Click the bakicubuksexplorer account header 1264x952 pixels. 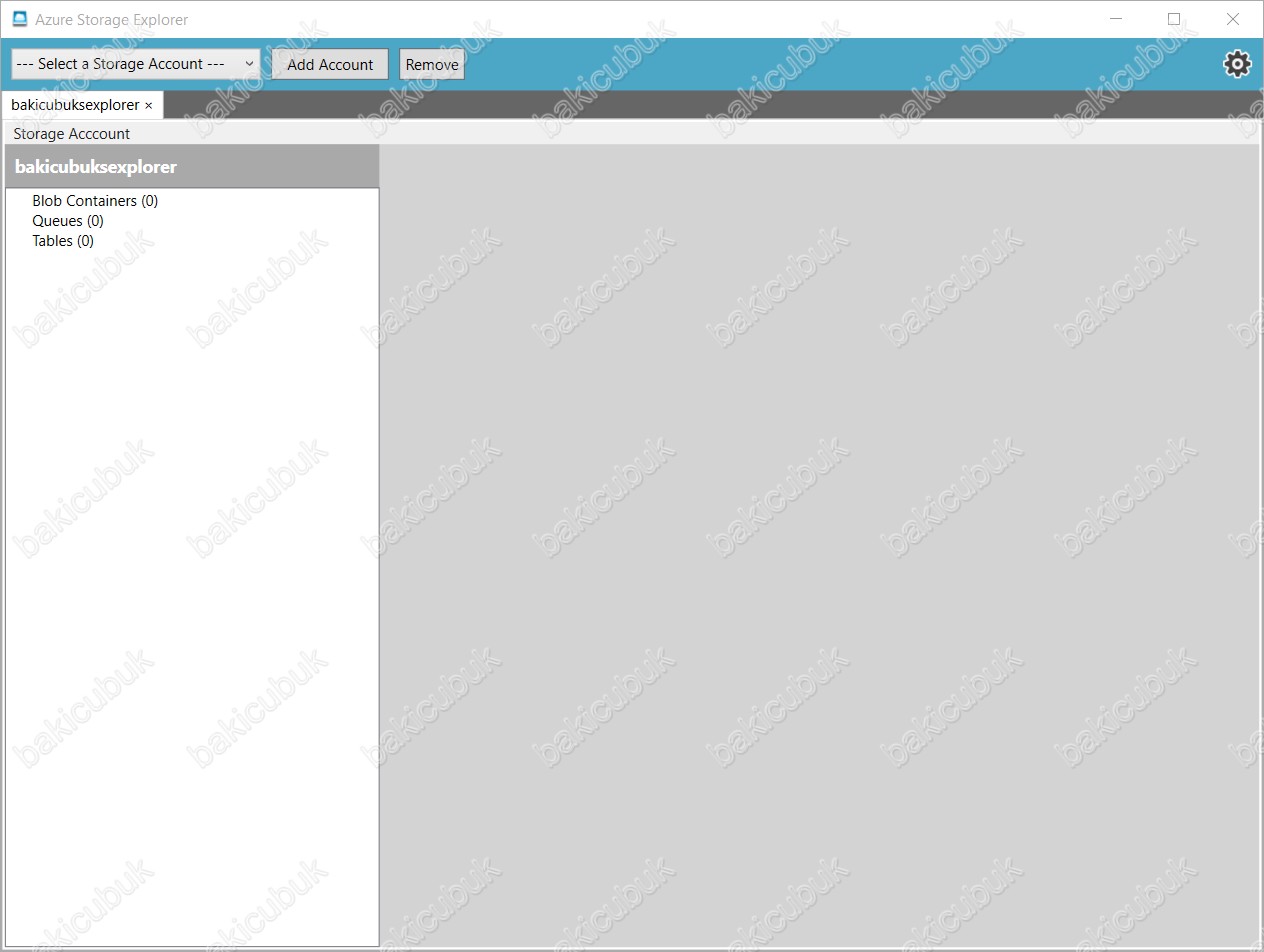(x=192, y=166)
